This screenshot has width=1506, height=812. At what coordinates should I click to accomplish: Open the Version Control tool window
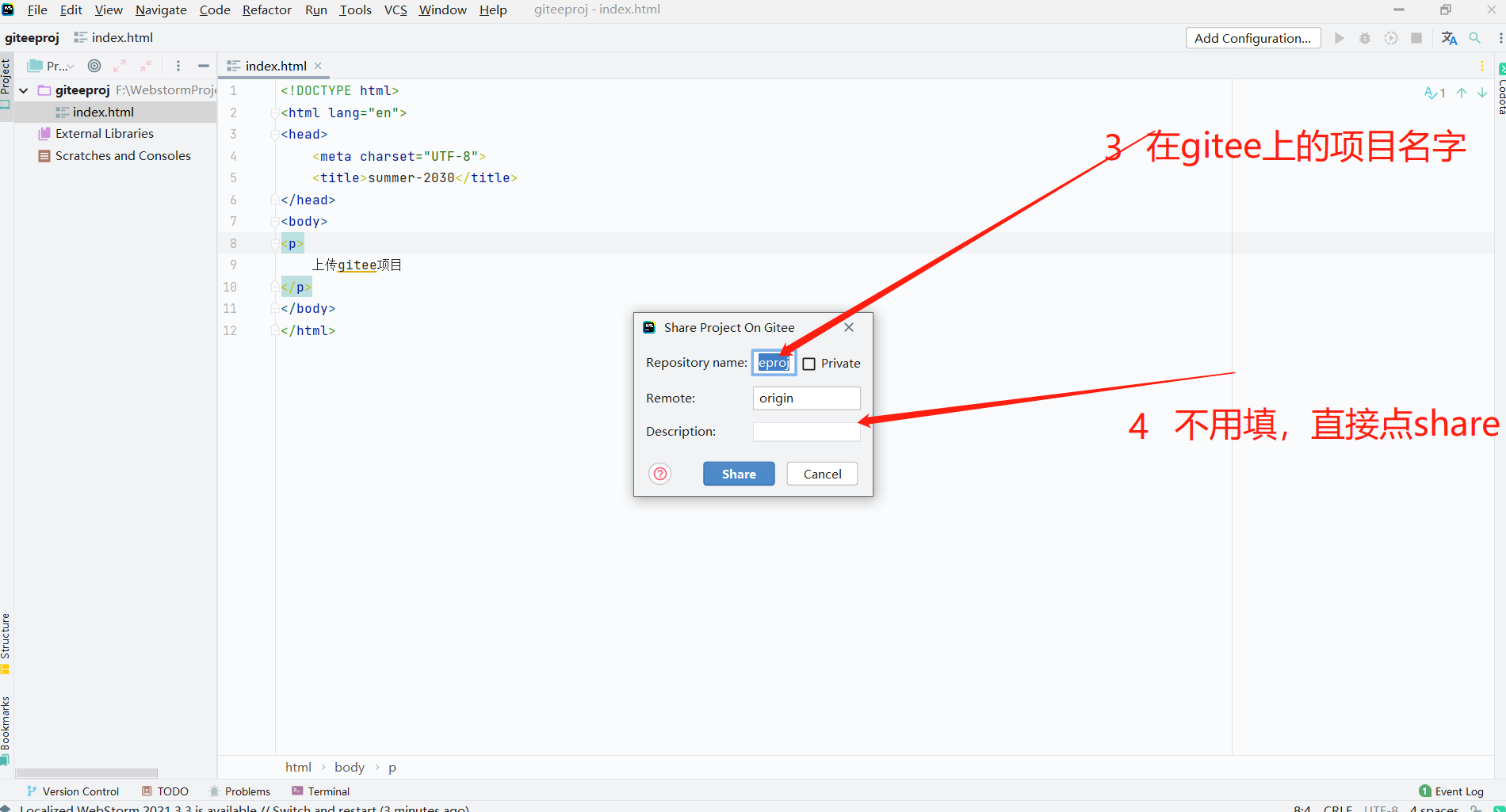(x=73, y=791)
